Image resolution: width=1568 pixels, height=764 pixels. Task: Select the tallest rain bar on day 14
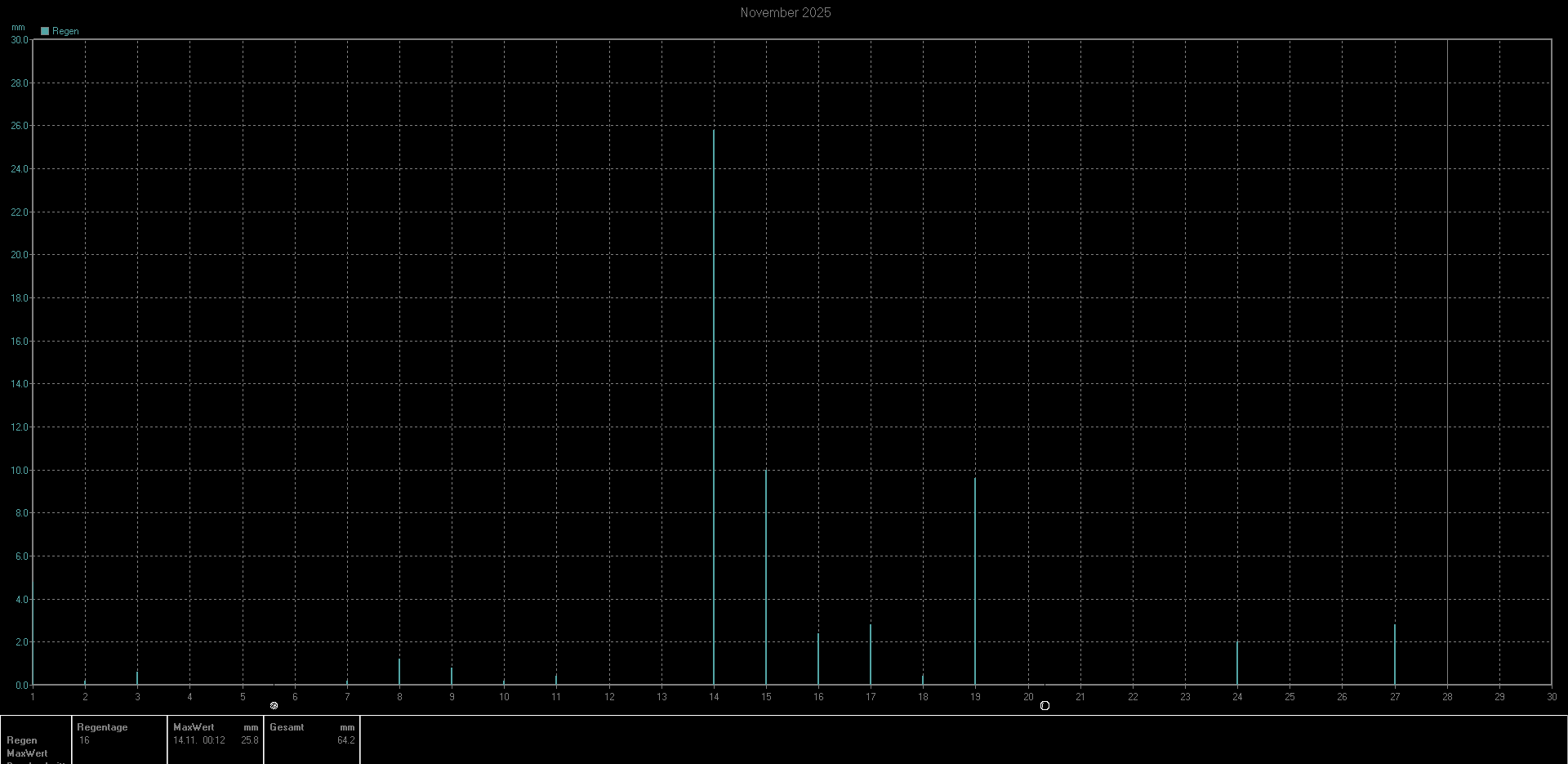tap(714, 407)
